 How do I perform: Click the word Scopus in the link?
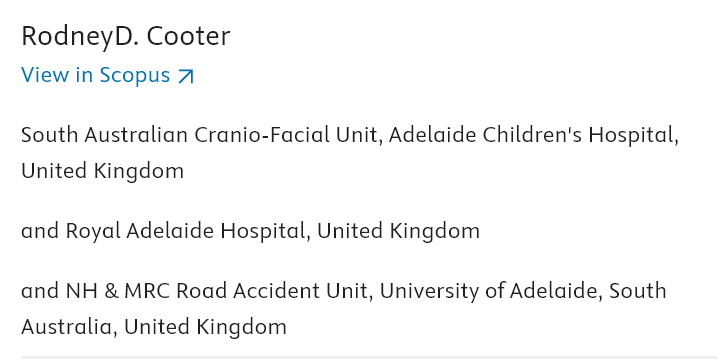click(x=135, y=76)
